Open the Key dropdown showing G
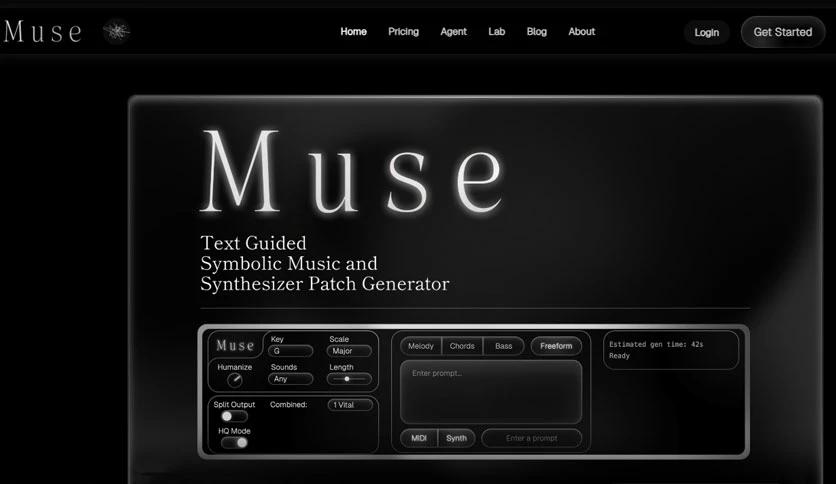 point(291,351)
